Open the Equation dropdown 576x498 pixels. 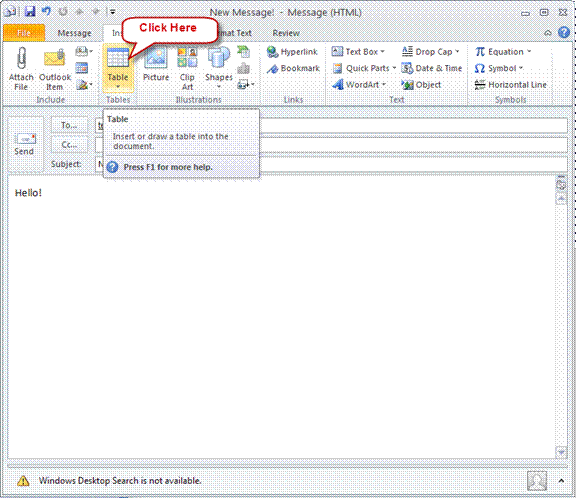click(x=503, y=52)
